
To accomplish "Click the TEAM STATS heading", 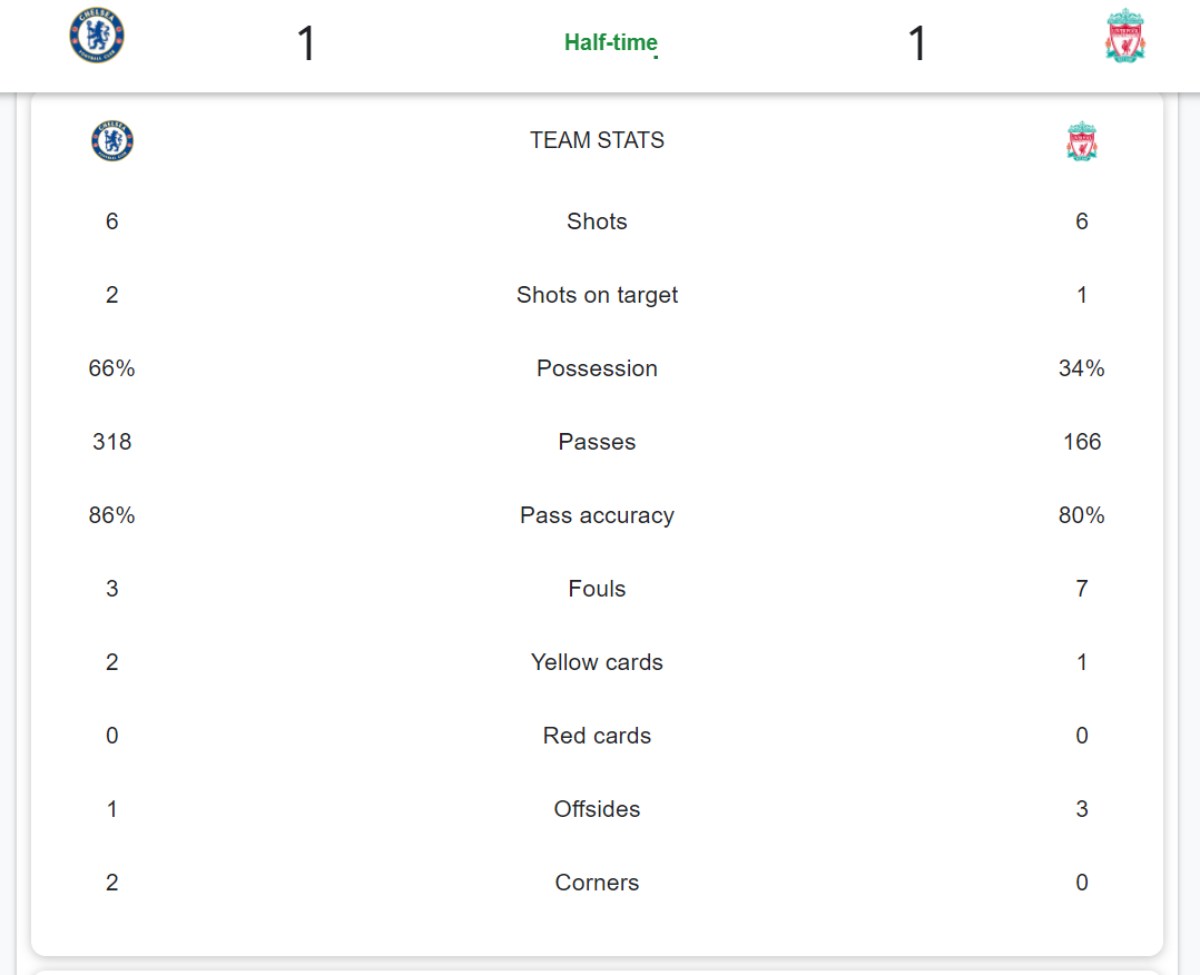I will pos(597,141).
